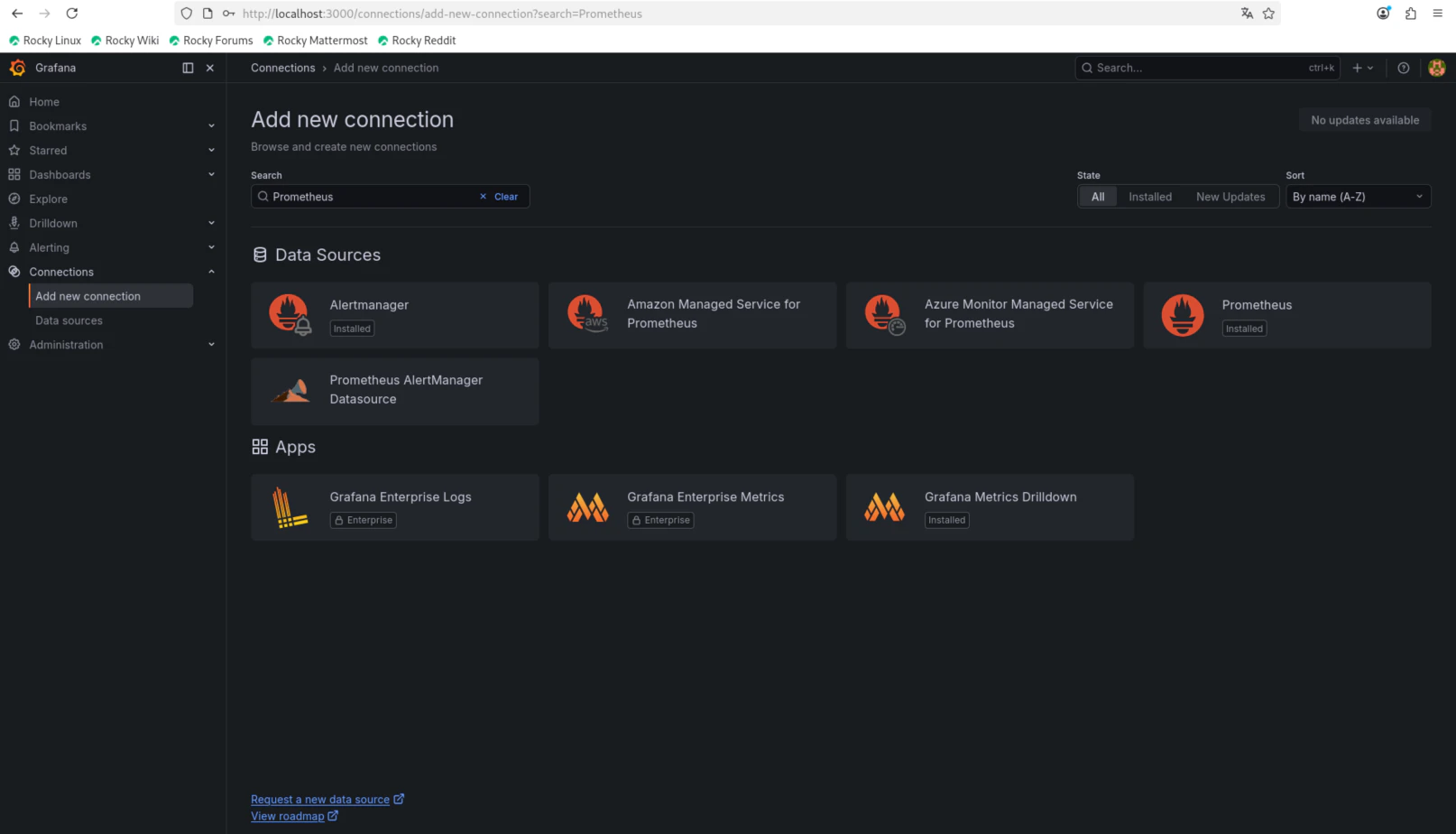Bookmark page with star icon in address bar
The width and height of the screenshot is (1456, 834).
tap(1268, 14)
